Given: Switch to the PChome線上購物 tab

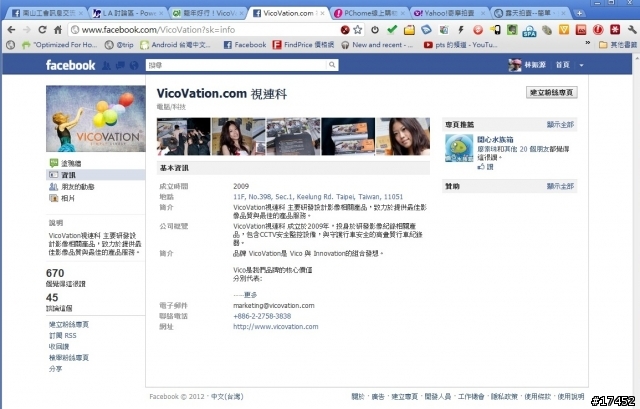Looking at the screenshot, I should point(369,13).
